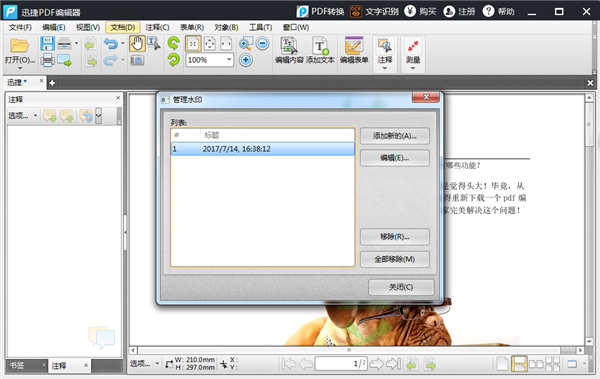Viewport: 600px width, 379px height.
Task: Open the 对象(B) menu
Action: pyautogui.click(x=226, y=28)
